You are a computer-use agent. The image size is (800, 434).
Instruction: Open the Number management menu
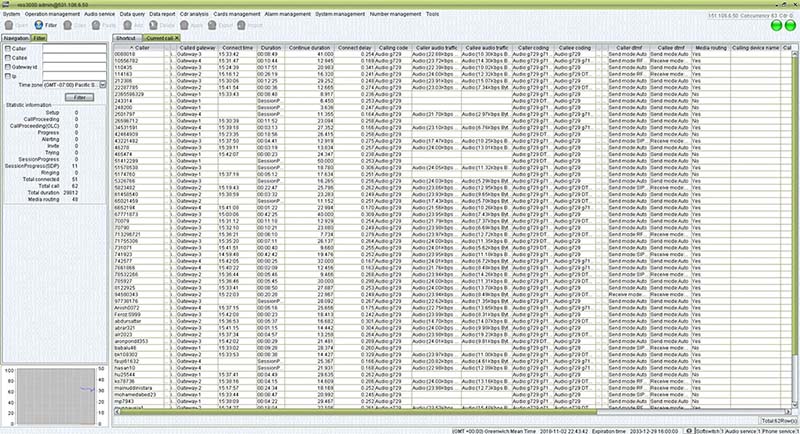(395, 14)
